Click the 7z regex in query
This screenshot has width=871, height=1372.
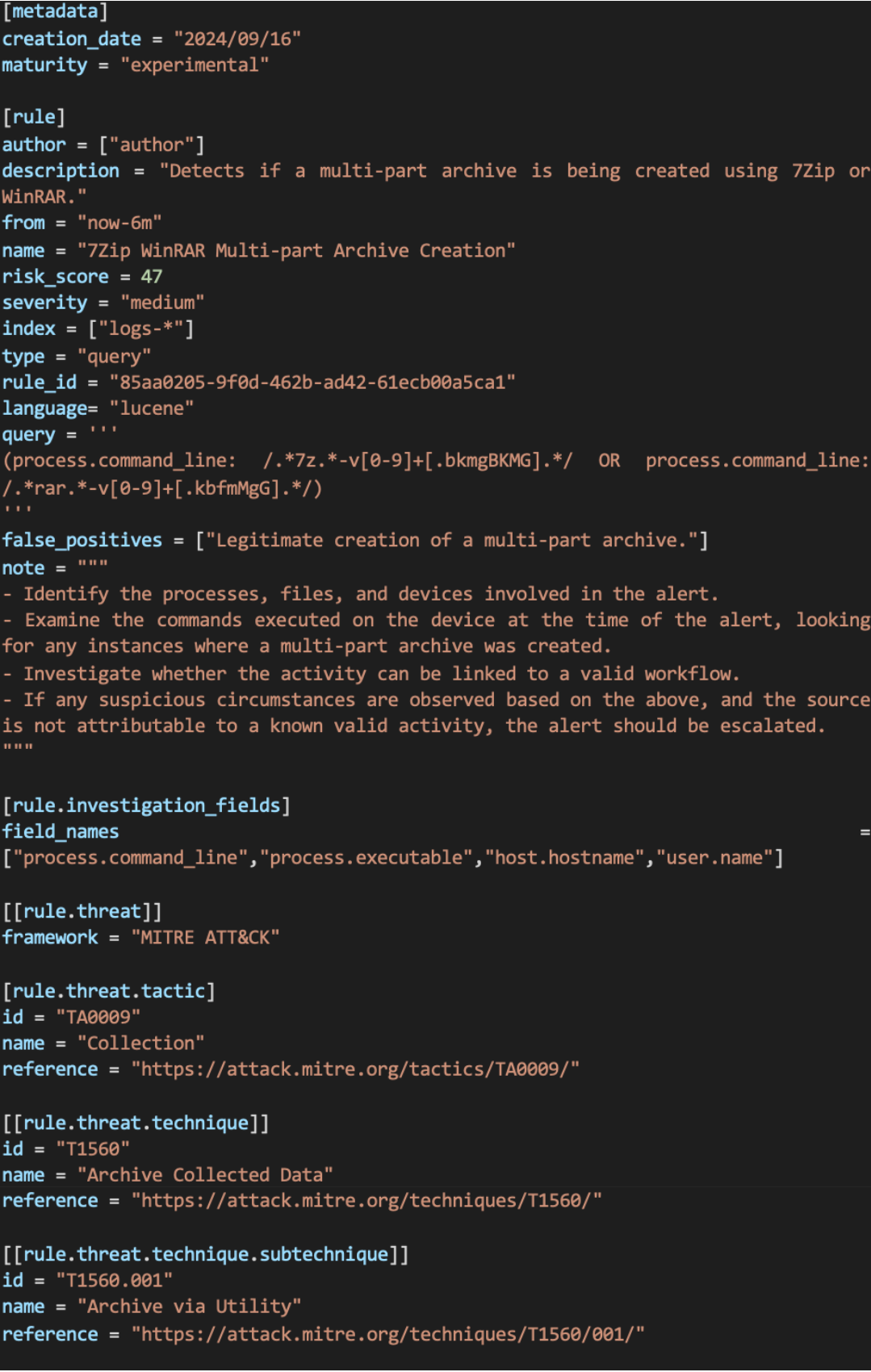418,461
